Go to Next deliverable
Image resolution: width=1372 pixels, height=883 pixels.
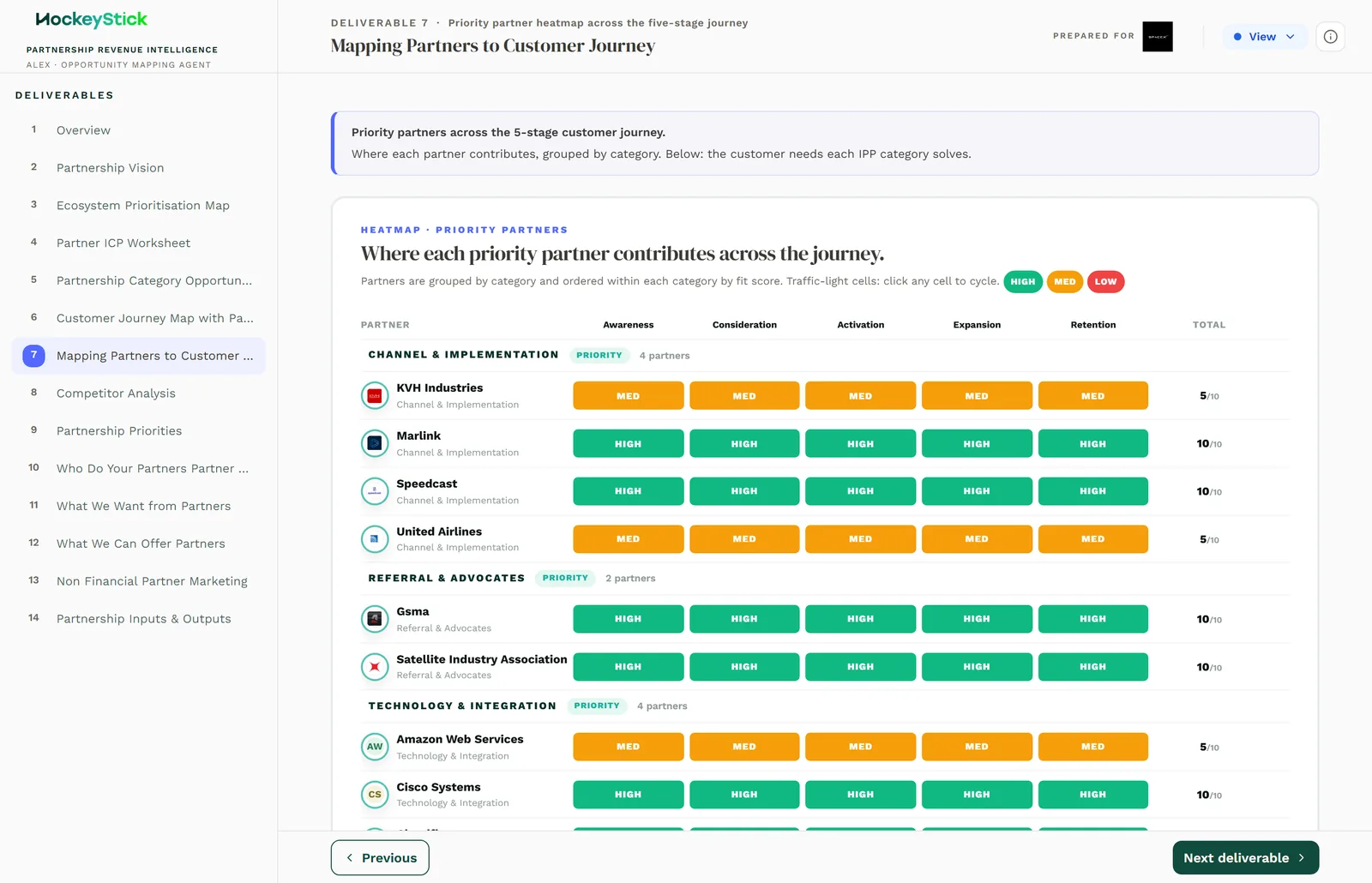1245,857
